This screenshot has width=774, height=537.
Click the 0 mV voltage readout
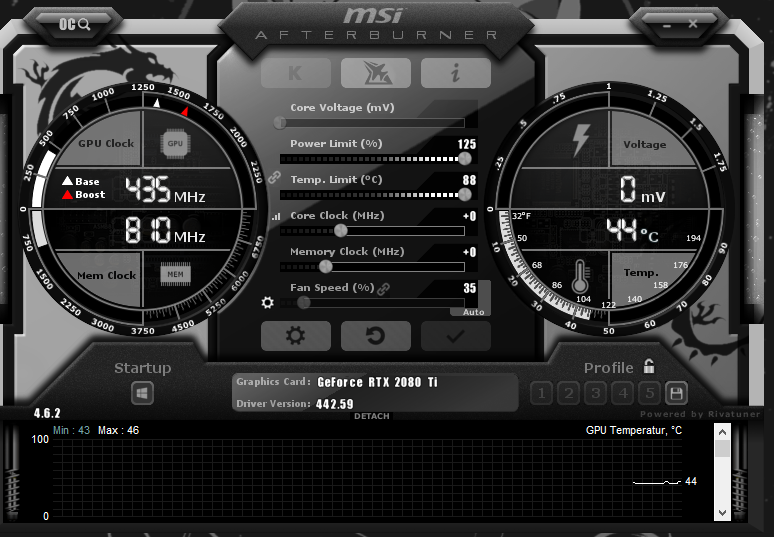(x=642, y=190)
